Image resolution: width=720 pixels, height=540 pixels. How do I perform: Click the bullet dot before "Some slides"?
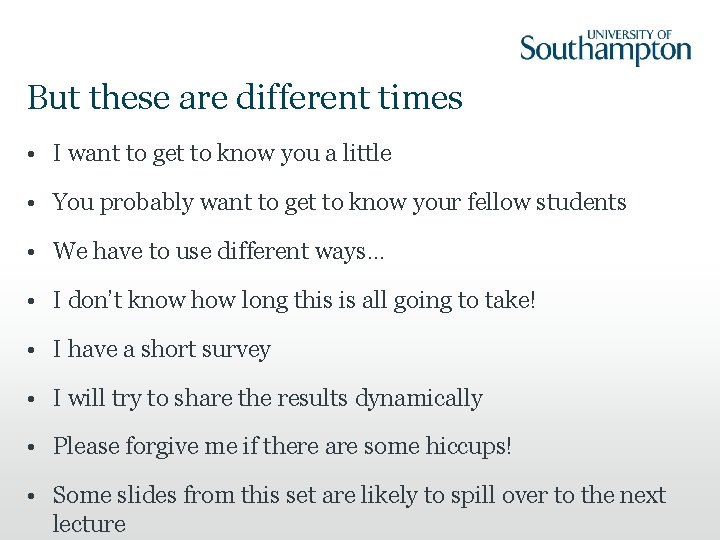33,496
